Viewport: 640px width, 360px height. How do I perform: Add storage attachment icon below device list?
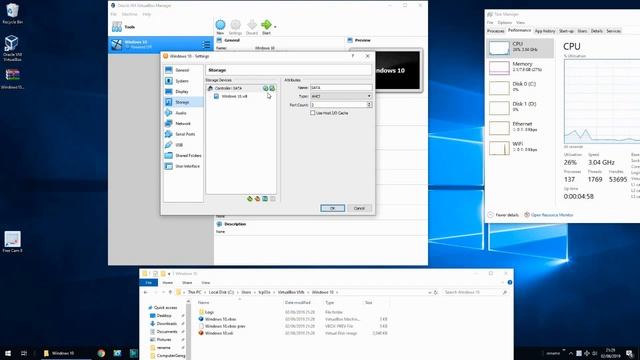pos(265,199)
